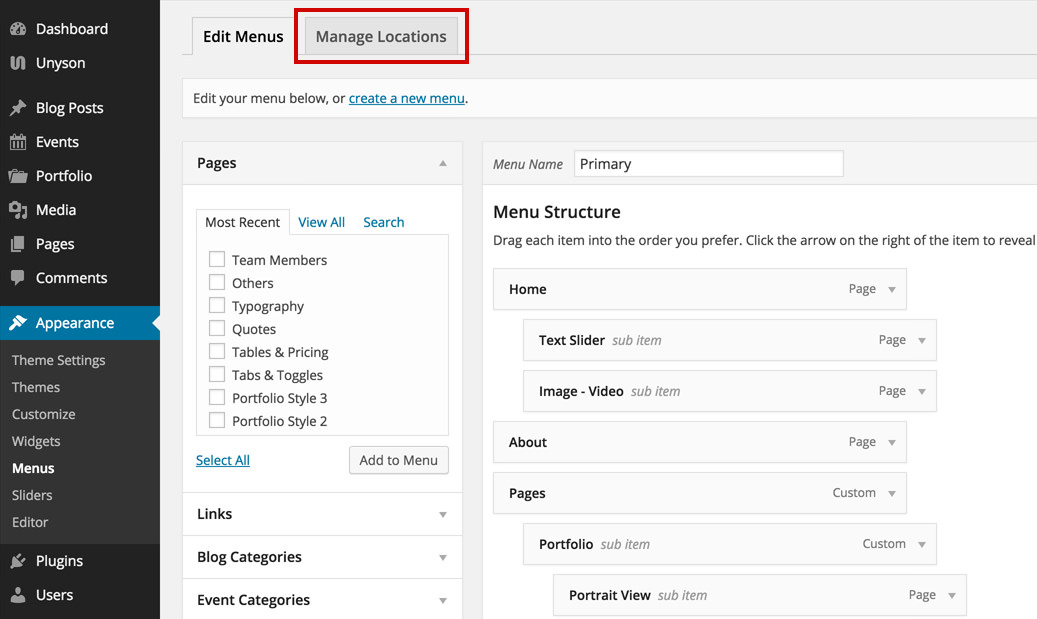Switch to the View All tab
Viewport: 1037px width, 619px height.
pyautogui.click(x=321, y=222)
